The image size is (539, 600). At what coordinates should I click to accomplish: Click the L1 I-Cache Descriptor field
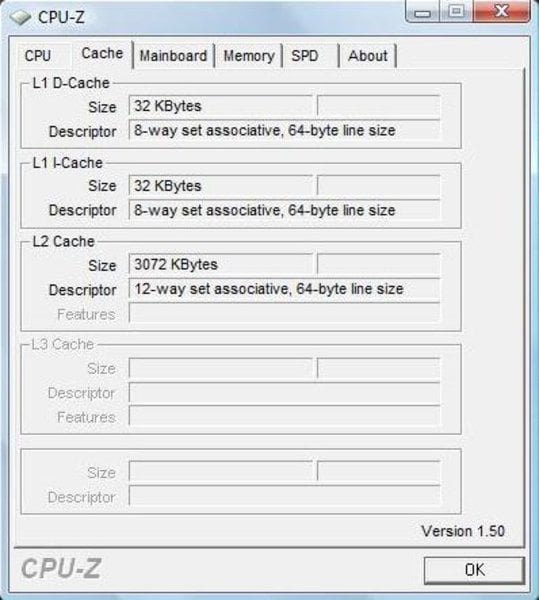[x=284, y=210]
